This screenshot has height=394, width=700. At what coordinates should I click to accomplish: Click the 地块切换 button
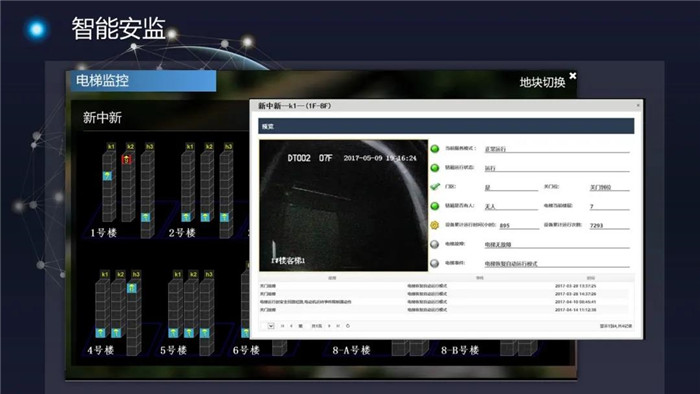[542, 83]
